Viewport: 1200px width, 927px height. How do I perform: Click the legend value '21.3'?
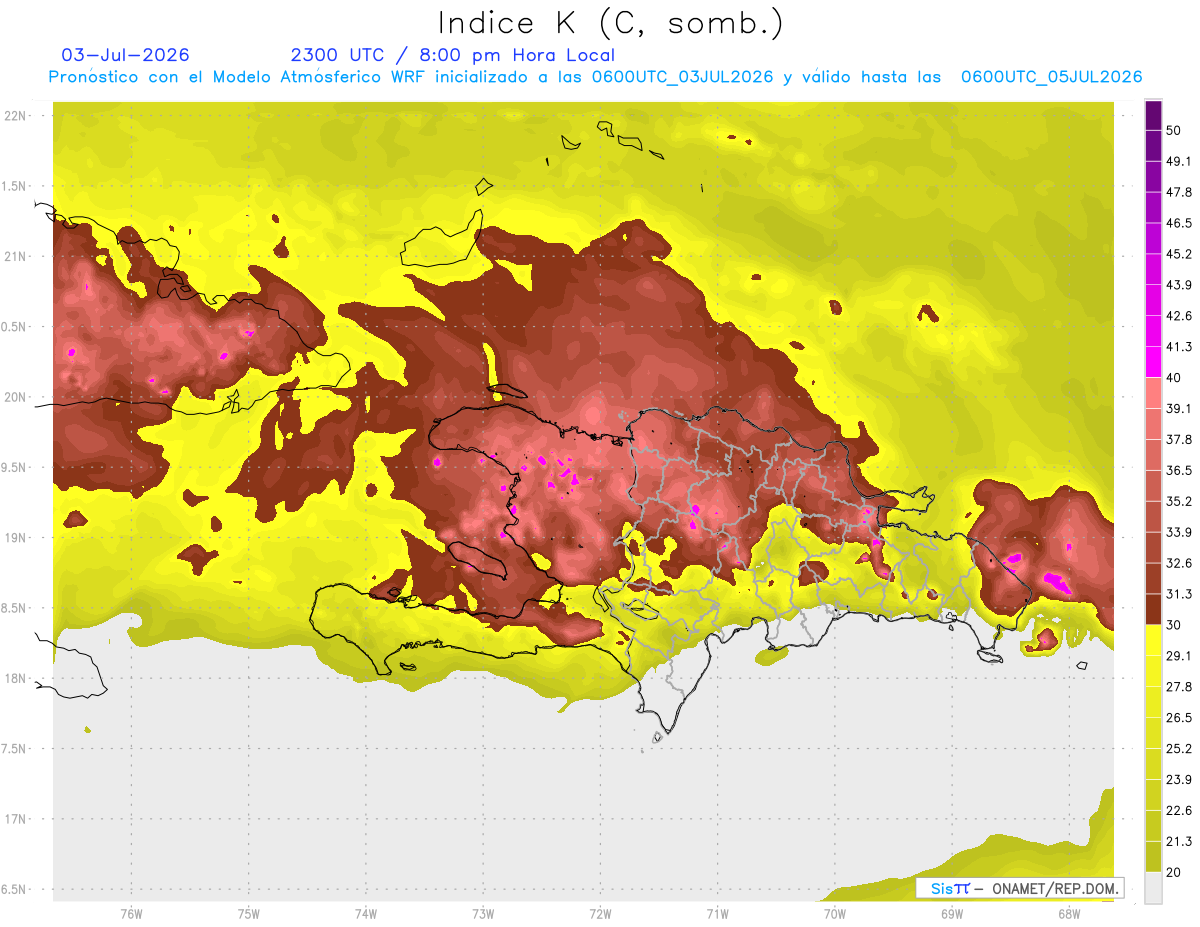1179,841
